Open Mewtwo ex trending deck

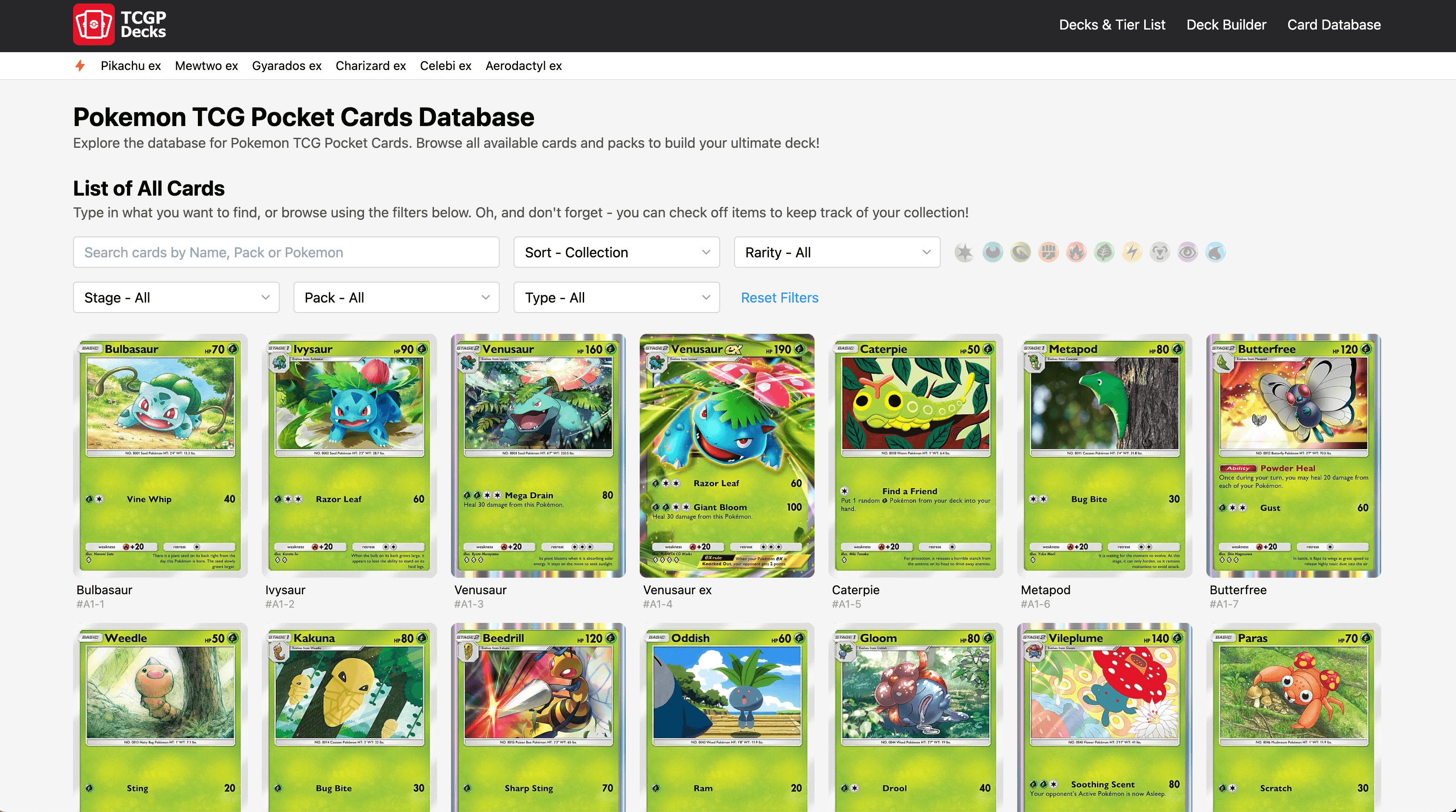click(x=206, y=66)
